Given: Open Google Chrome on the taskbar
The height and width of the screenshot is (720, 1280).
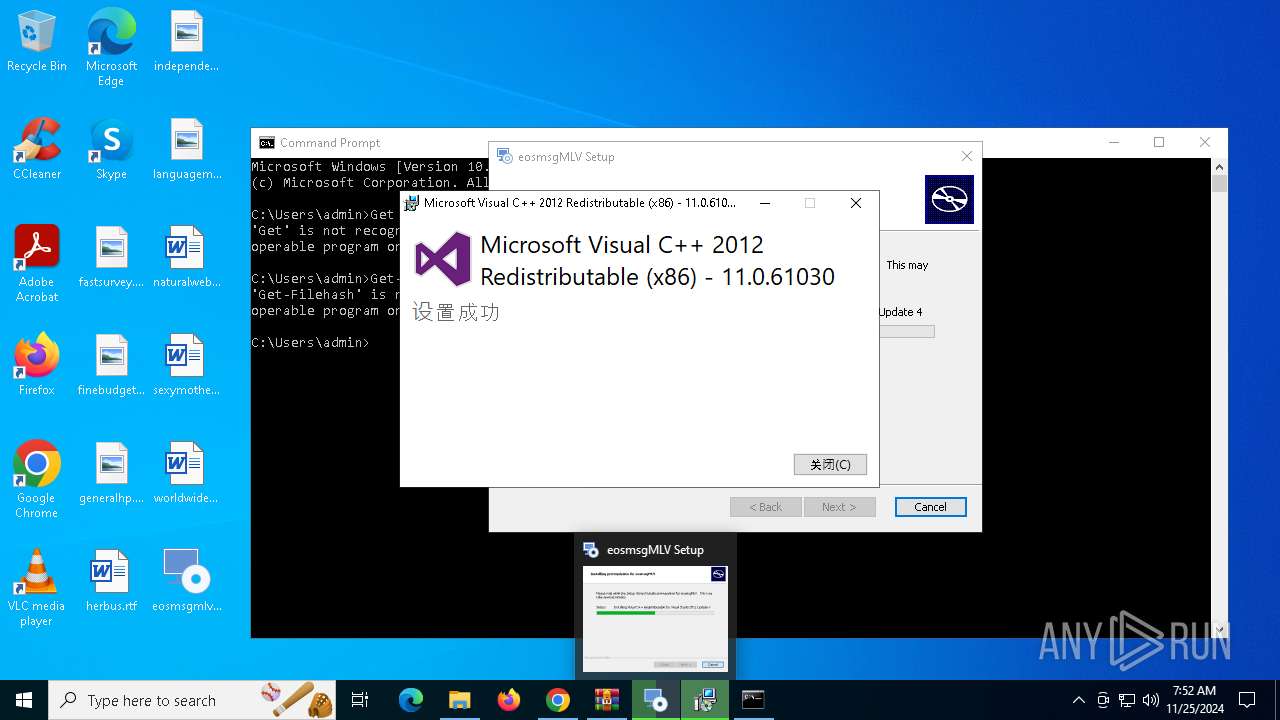Looking at the screenshot, I should tap(558, 700).
